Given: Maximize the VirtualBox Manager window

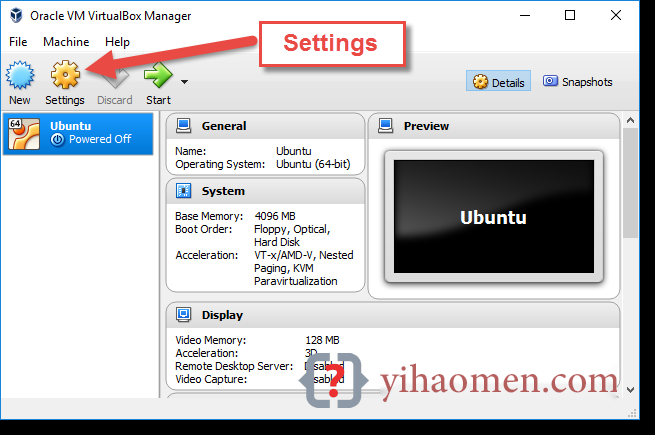Looking at the screenshot, I should click(570, 15).
